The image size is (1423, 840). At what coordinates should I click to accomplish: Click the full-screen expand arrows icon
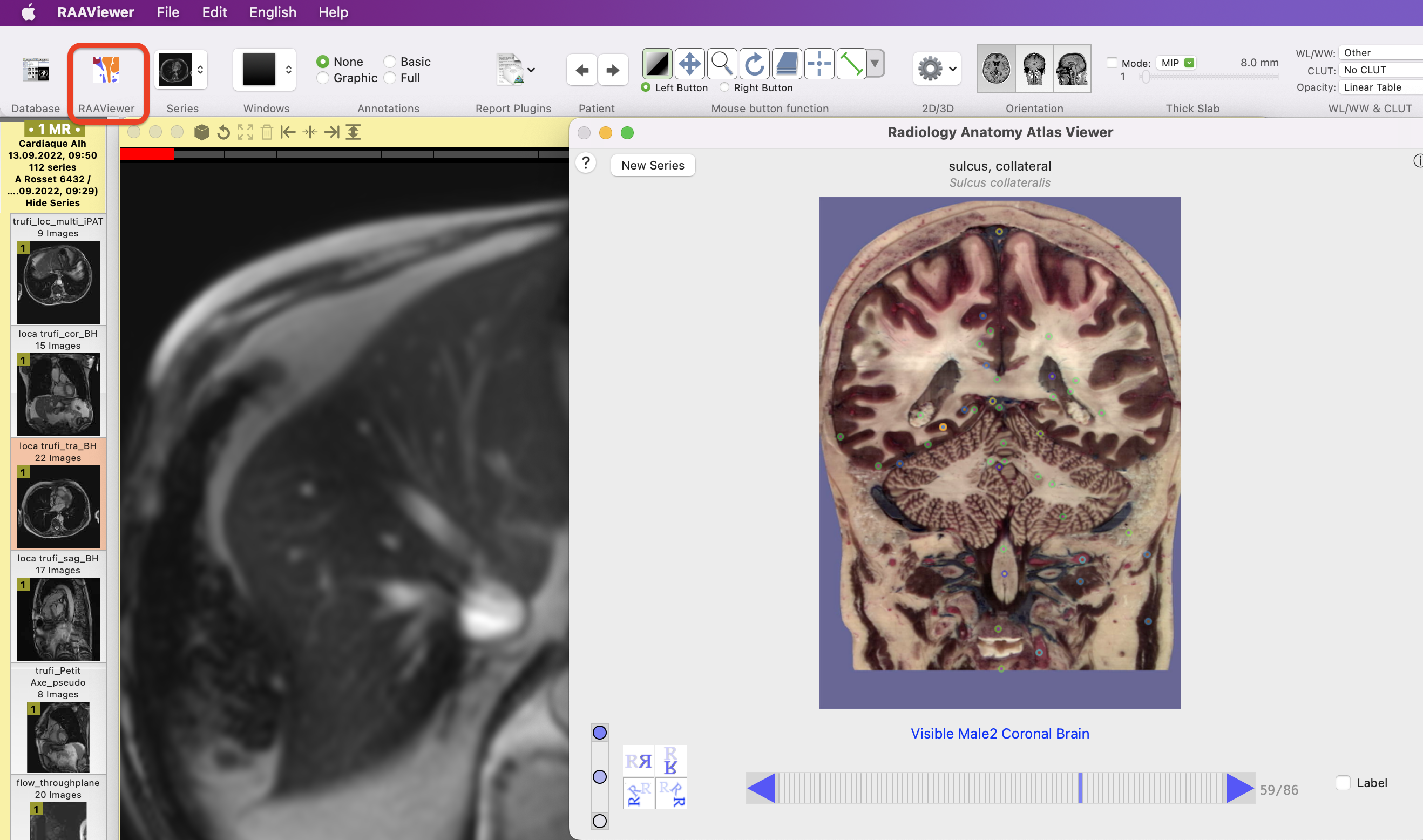pyautogui.click(x=245, y=132)
